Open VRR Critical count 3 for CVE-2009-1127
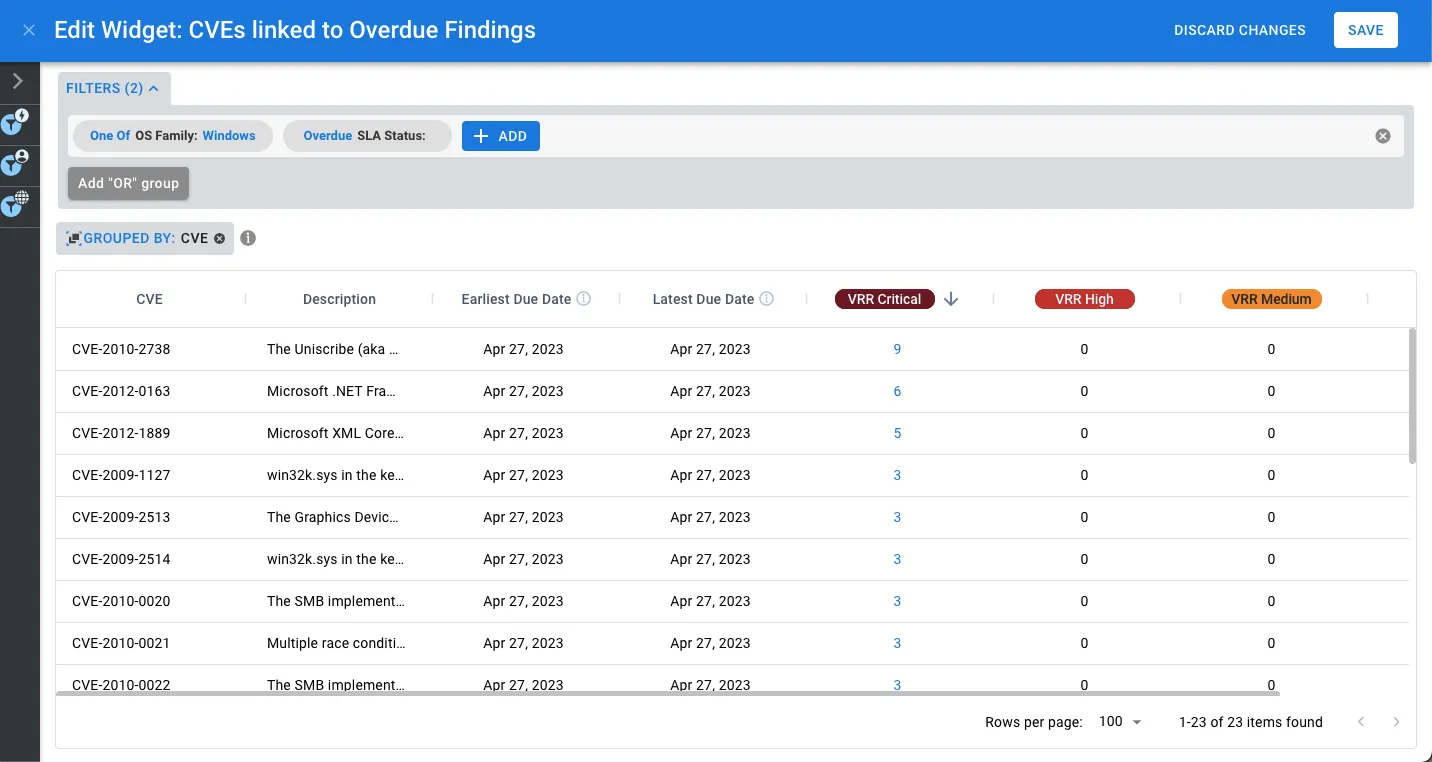 tap(897, 475)
